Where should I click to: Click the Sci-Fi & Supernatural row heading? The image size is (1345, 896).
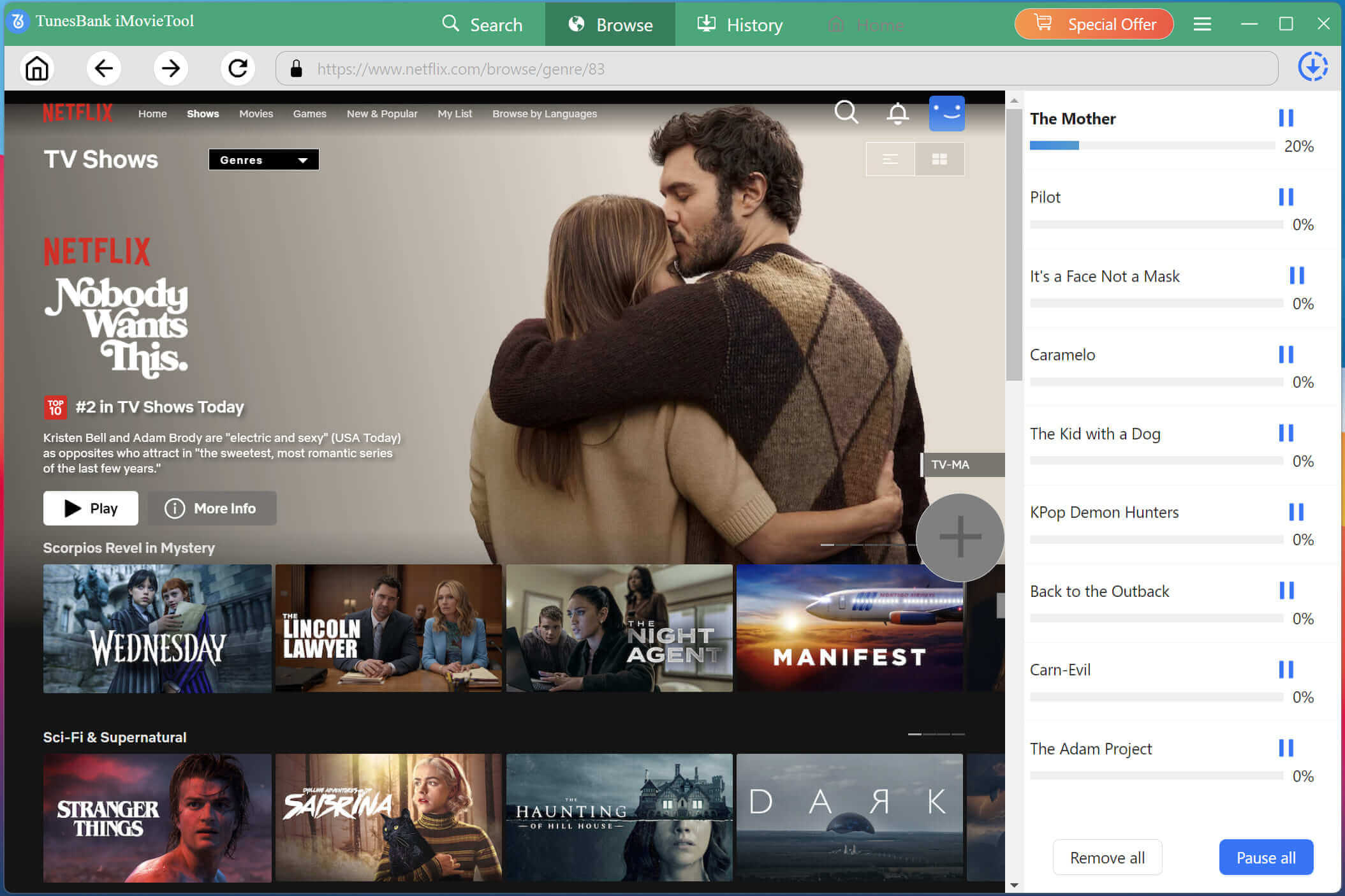(115, 737)
